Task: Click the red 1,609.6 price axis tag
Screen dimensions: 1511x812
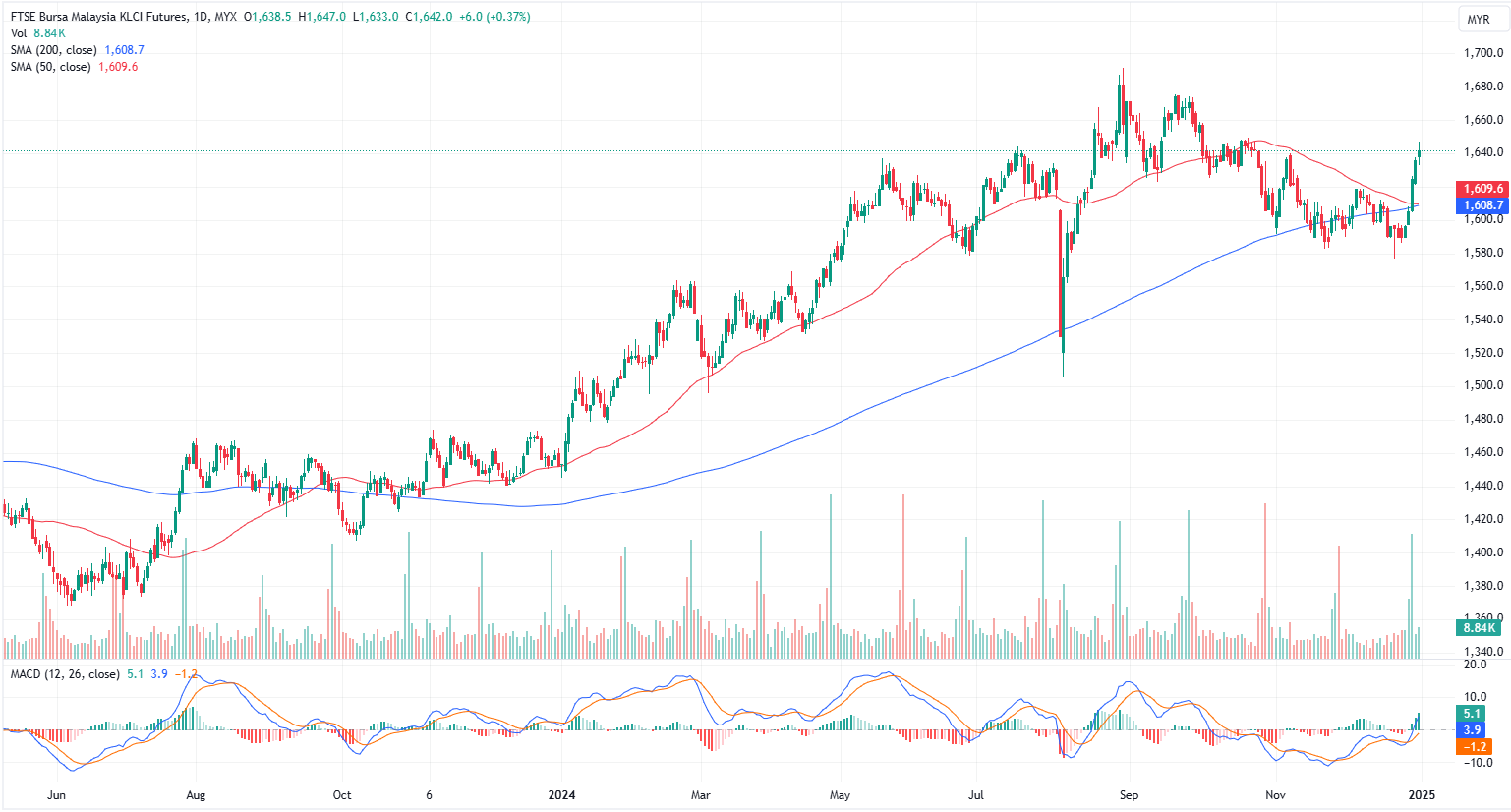Action: tap(1482, 189)
